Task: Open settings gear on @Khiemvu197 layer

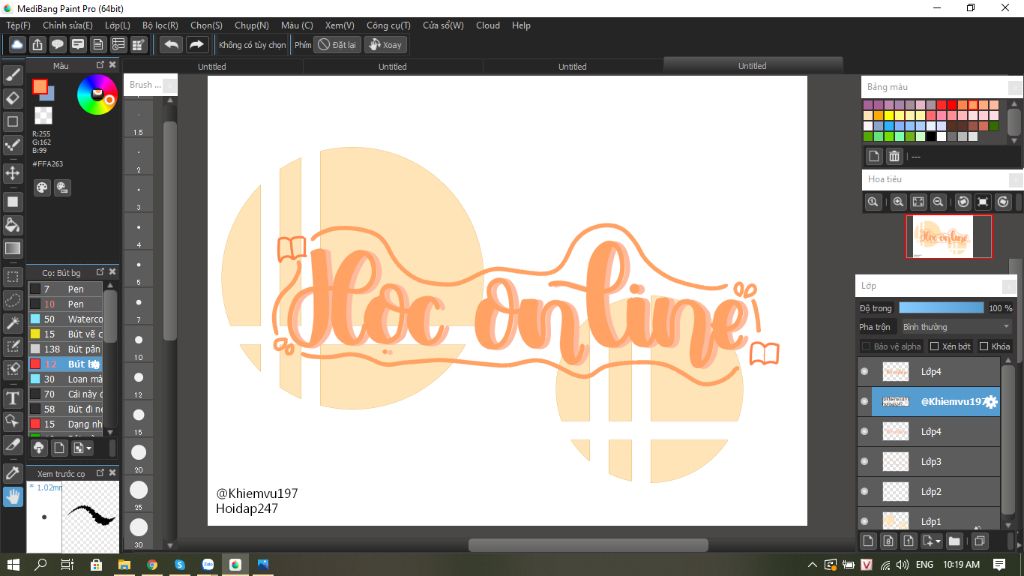Action: [991, 402]
